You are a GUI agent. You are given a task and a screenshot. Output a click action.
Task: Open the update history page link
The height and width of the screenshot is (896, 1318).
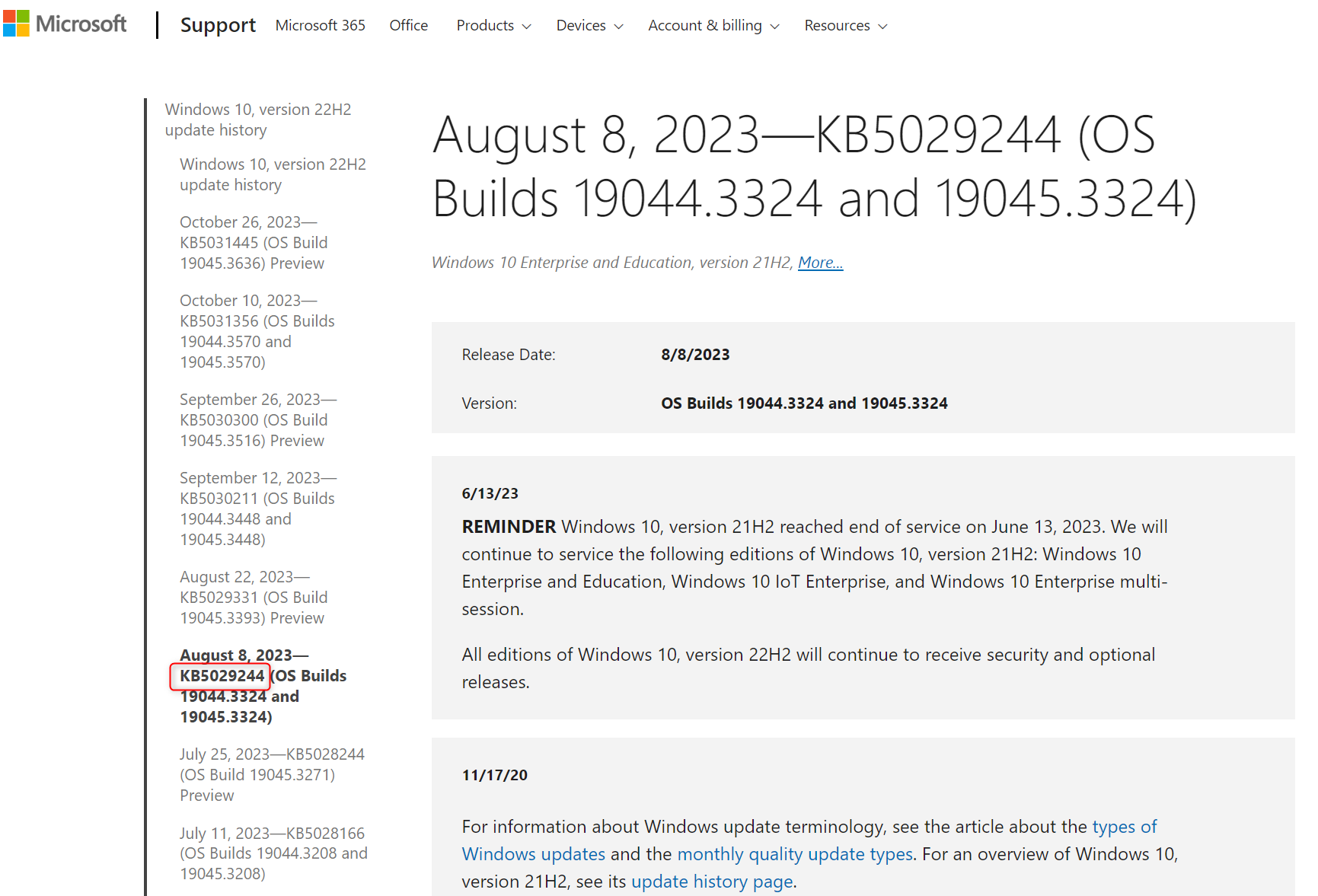pyautogui.click(x=712, y=882)
